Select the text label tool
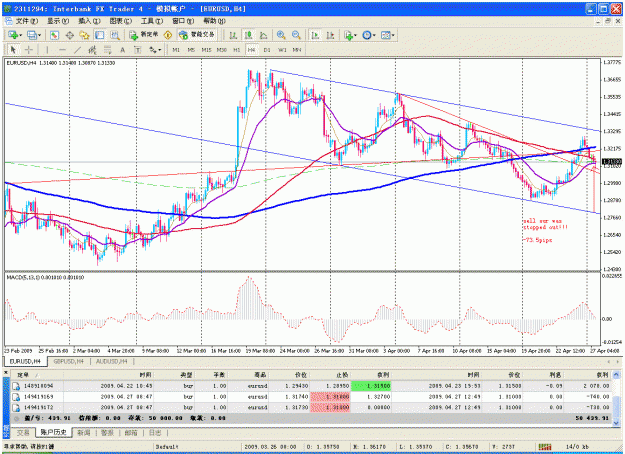The image size is (625, 454). 138,50
